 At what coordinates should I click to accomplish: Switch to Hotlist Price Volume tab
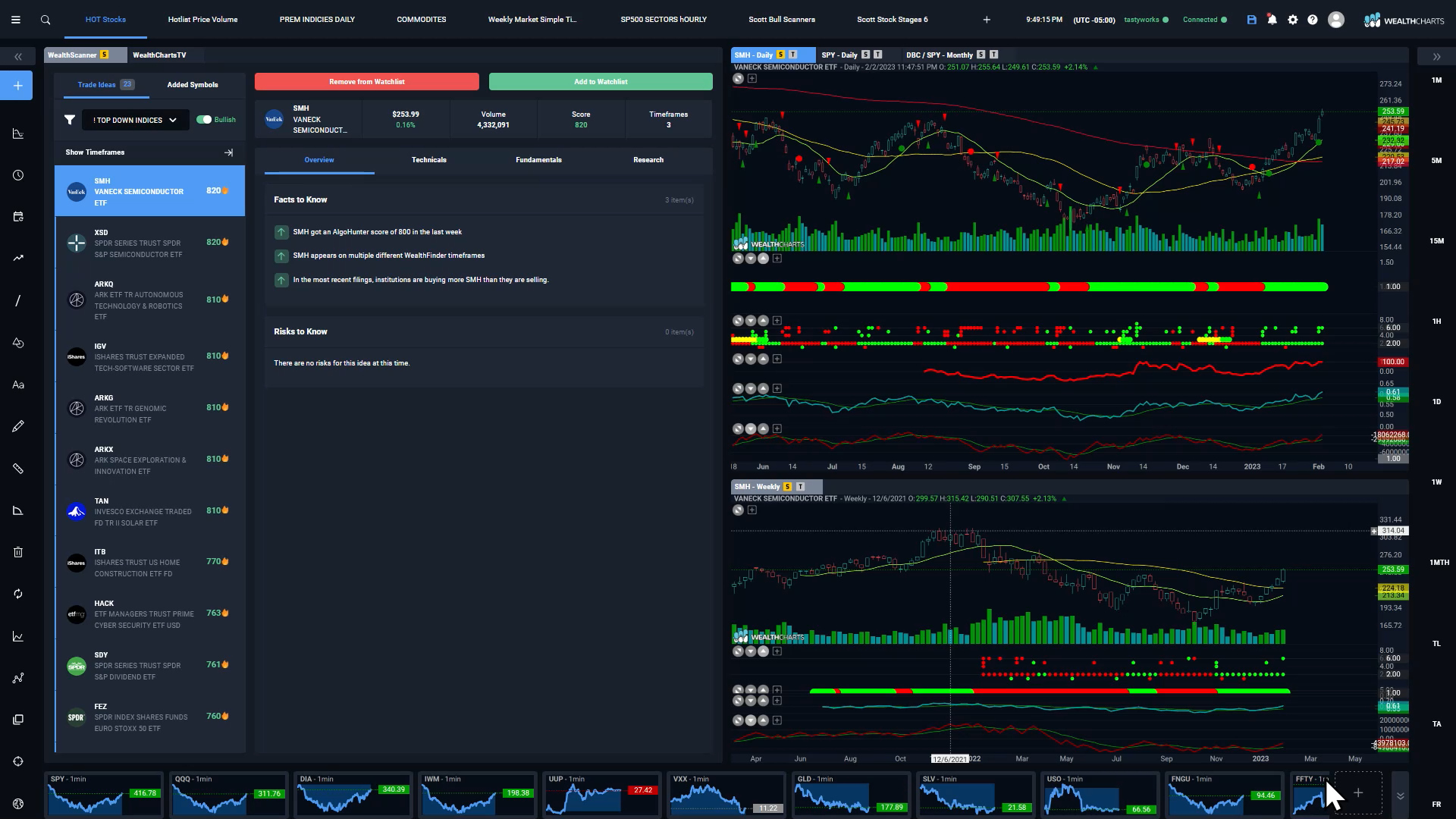coord(202,20)
